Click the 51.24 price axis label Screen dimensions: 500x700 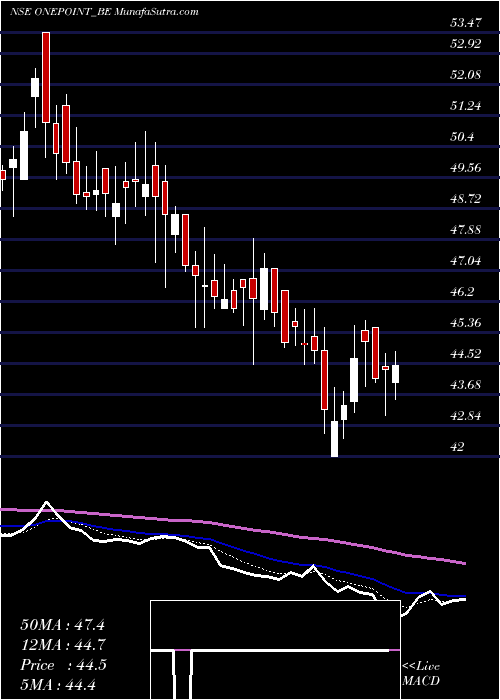[x=466, y=106]
